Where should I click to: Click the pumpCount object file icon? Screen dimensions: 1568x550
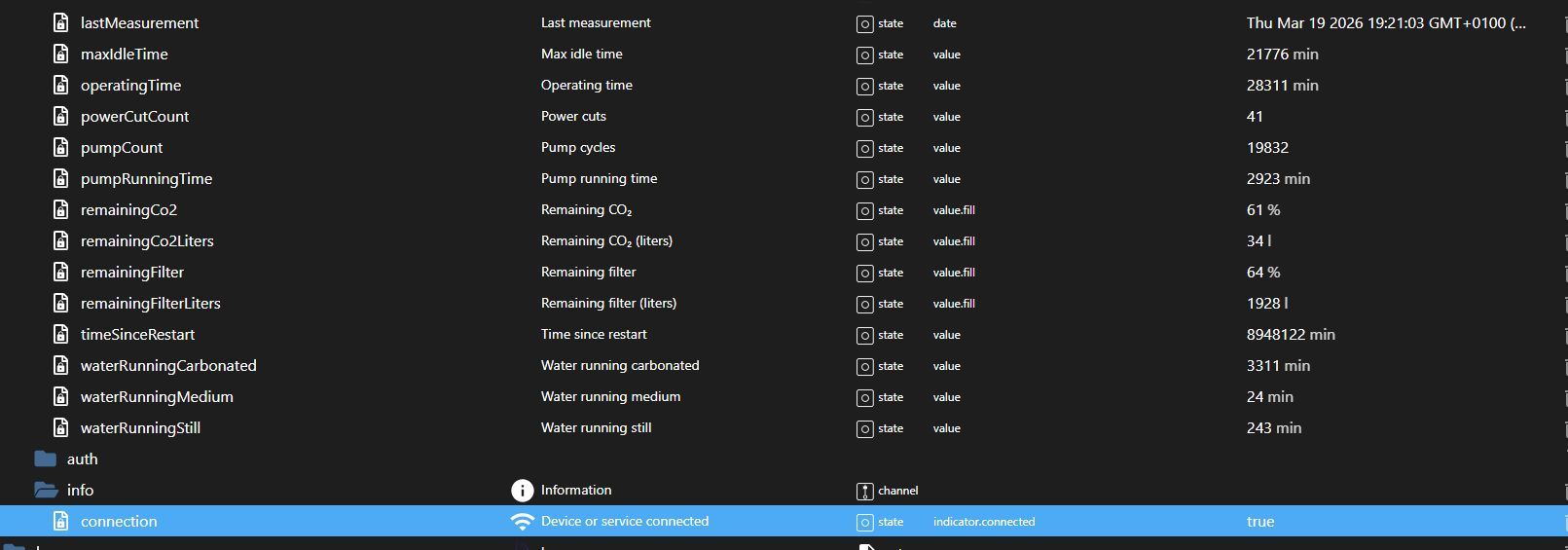[x=60, y=148]
